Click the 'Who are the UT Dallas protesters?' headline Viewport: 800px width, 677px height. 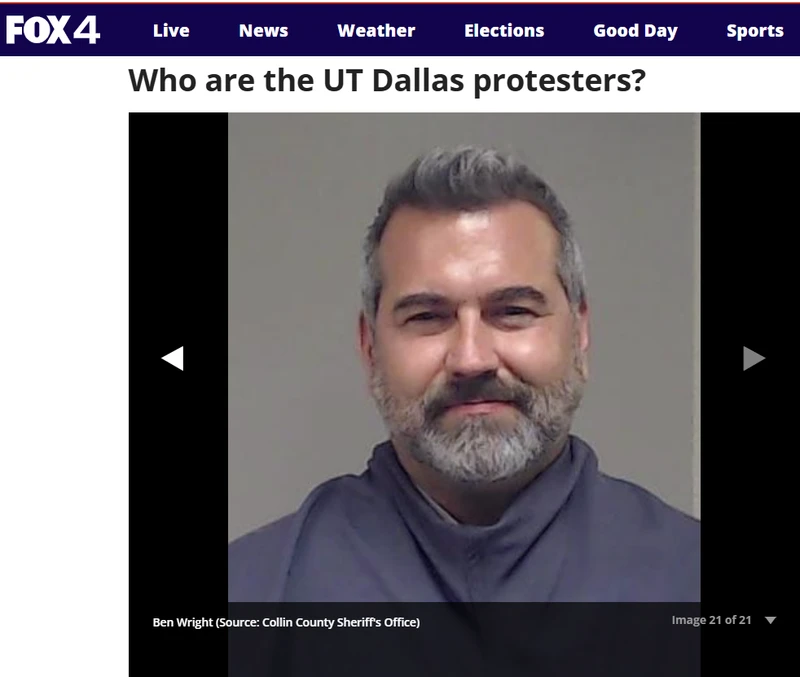click(x=387, y=80)
